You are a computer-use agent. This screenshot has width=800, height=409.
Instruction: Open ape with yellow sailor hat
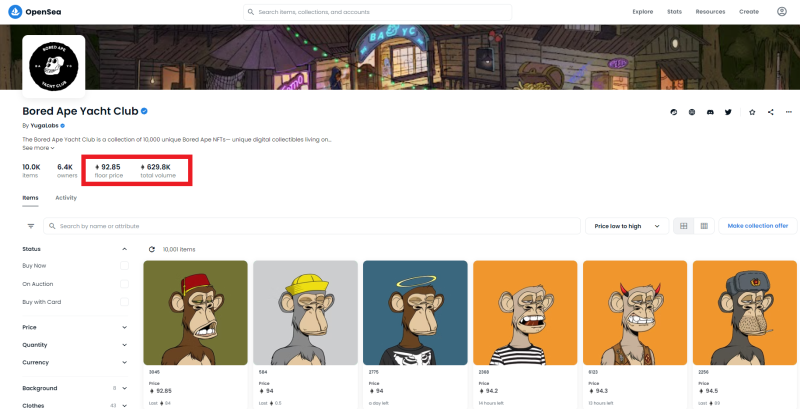pos(306,313)
